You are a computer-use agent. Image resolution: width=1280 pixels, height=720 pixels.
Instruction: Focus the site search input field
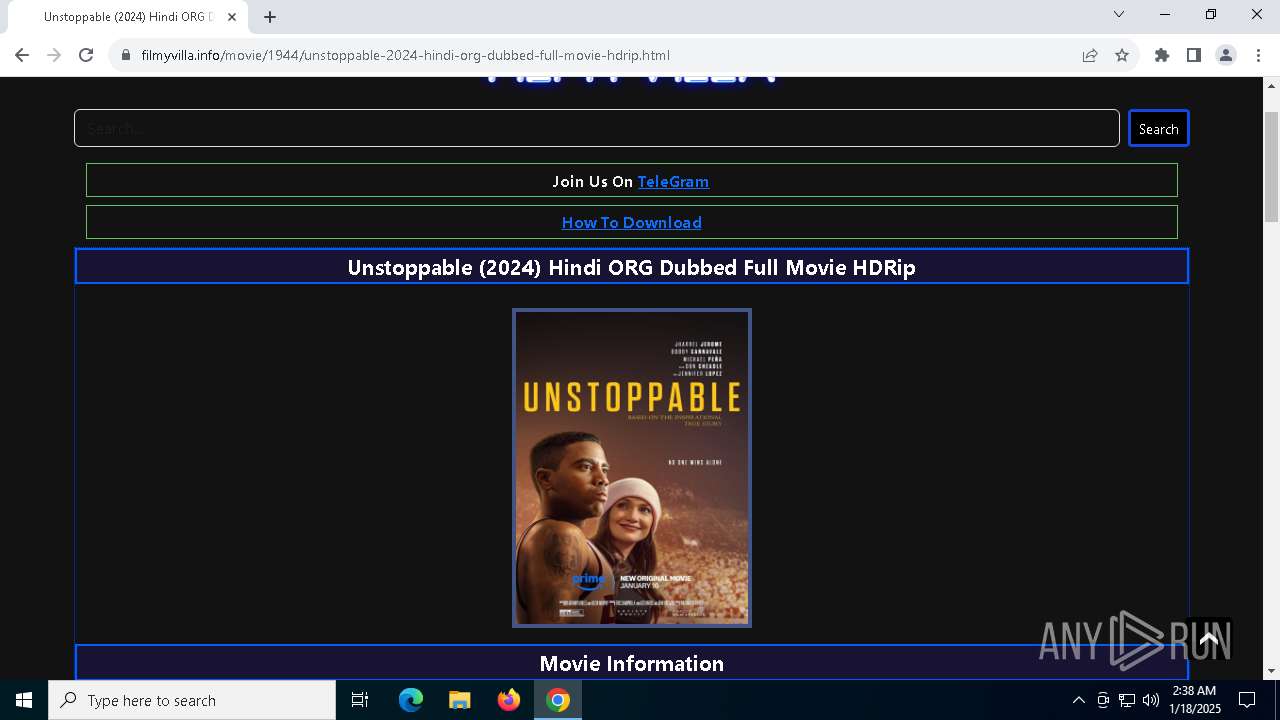(x=597, y=128)
